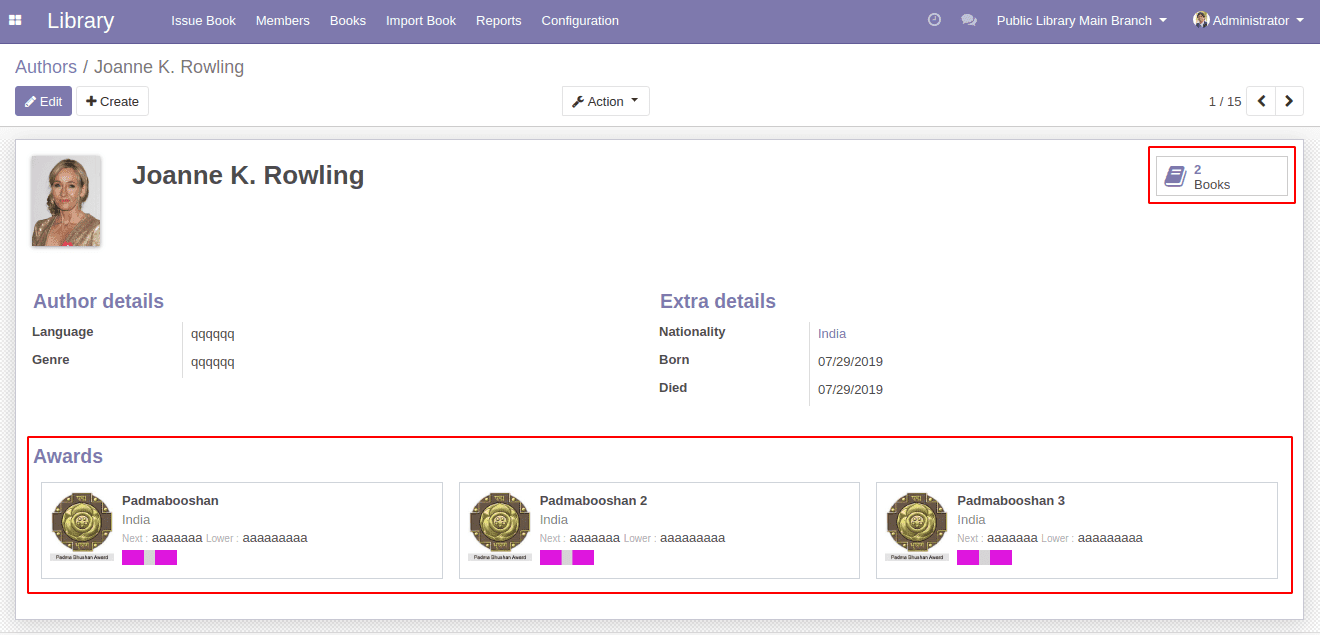Click the Genre value qqqqqq
Viewport: 1320px width, 635px height.
coord(213,362)
